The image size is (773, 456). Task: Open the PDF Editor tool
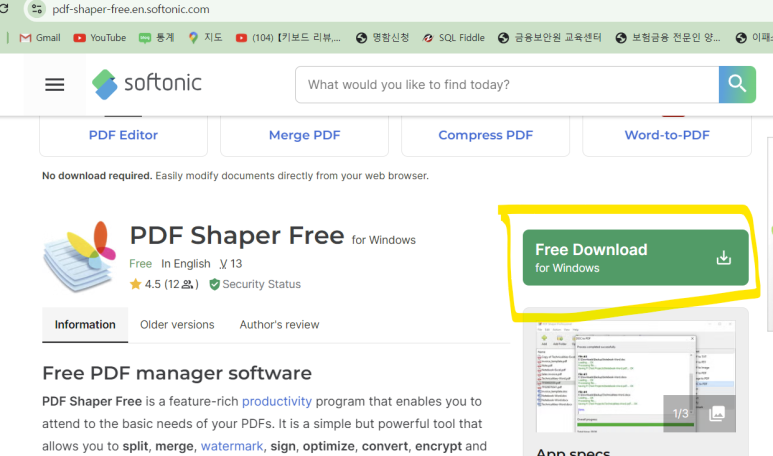point(123,135)
